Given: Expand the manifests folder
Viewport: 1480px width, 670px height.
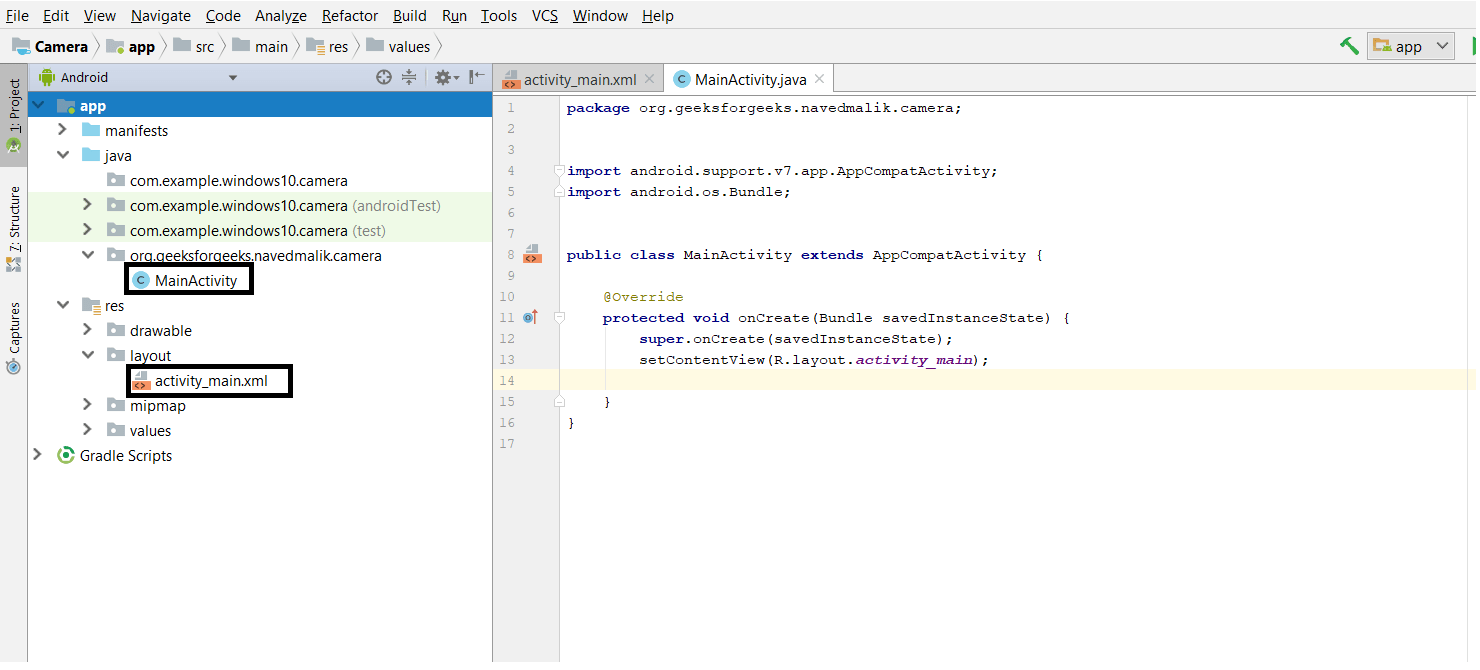Looking at the screenshot, I should click(62, 130).
